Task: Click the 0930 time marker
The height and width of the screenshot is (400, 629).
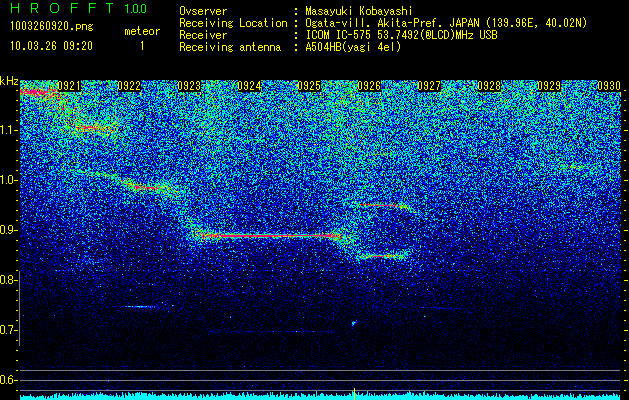Action: (609, 86)
